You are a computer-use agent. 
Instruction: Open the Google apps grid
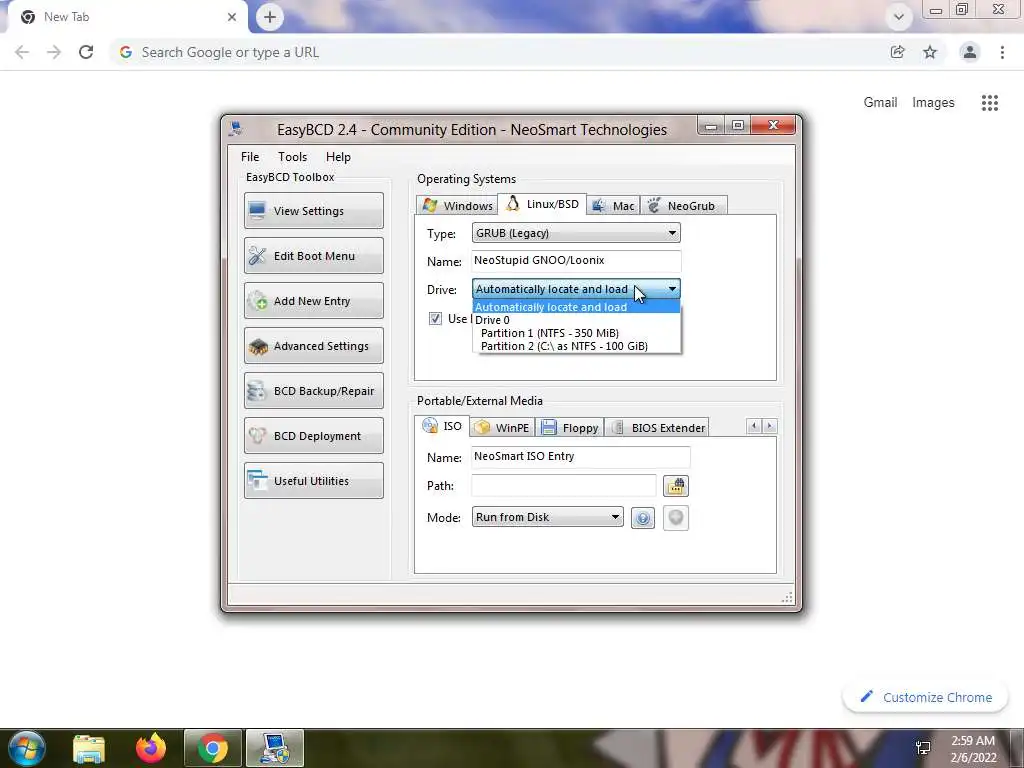(990, 103)
